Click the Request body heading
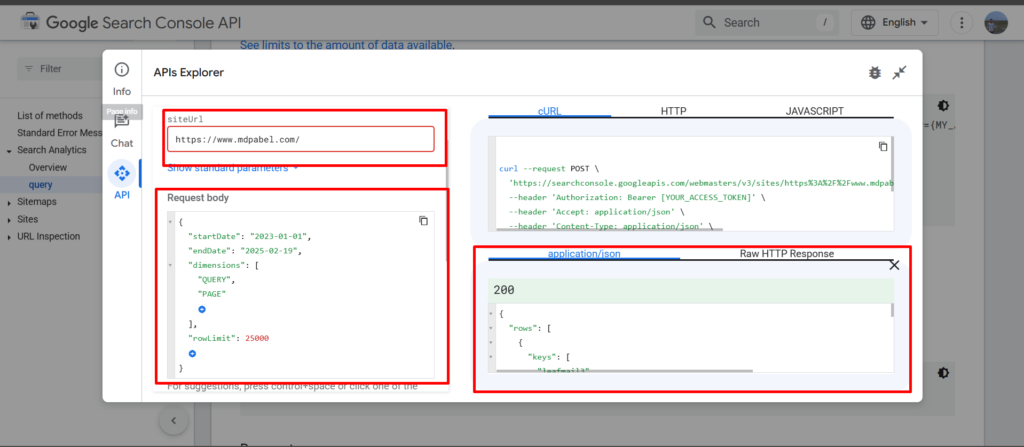This screenshot has width=1024, height=447. click(x=198, y=197)
